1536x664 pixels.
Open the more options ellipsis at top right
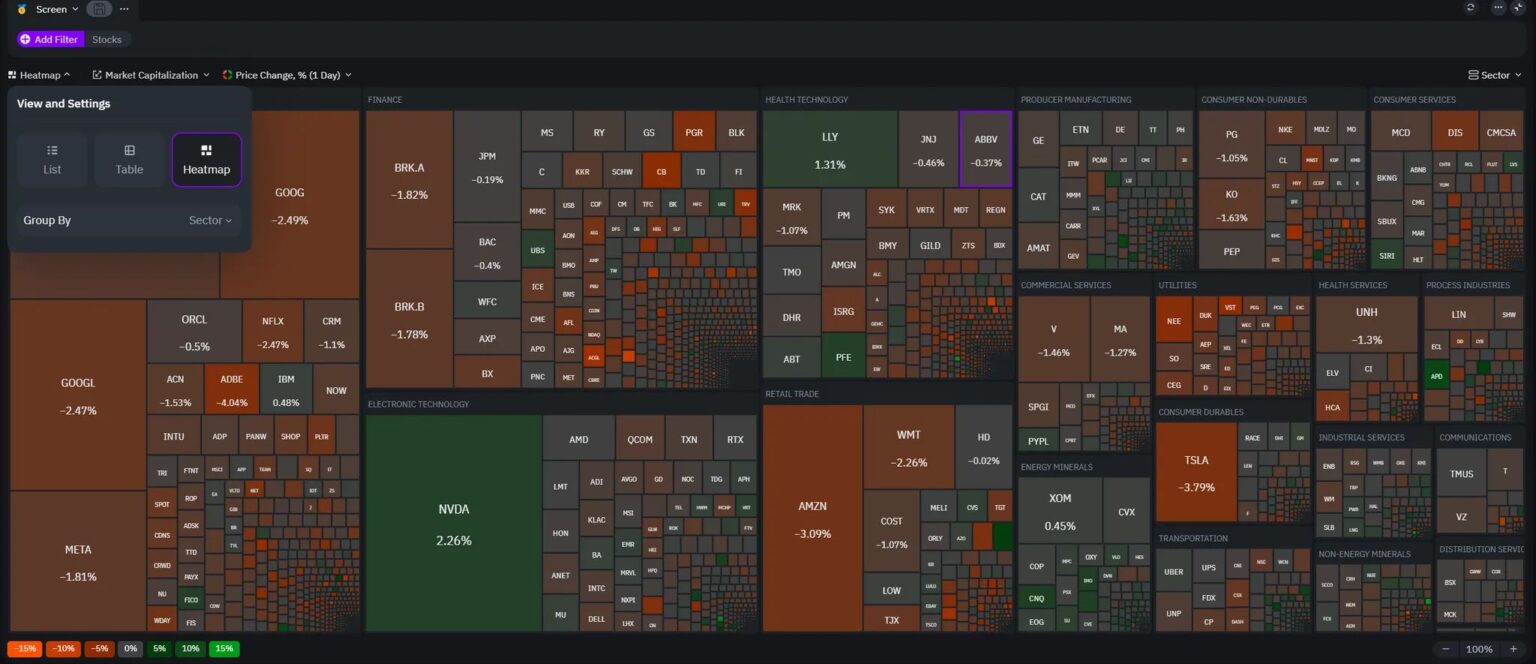coord(1499,8)
